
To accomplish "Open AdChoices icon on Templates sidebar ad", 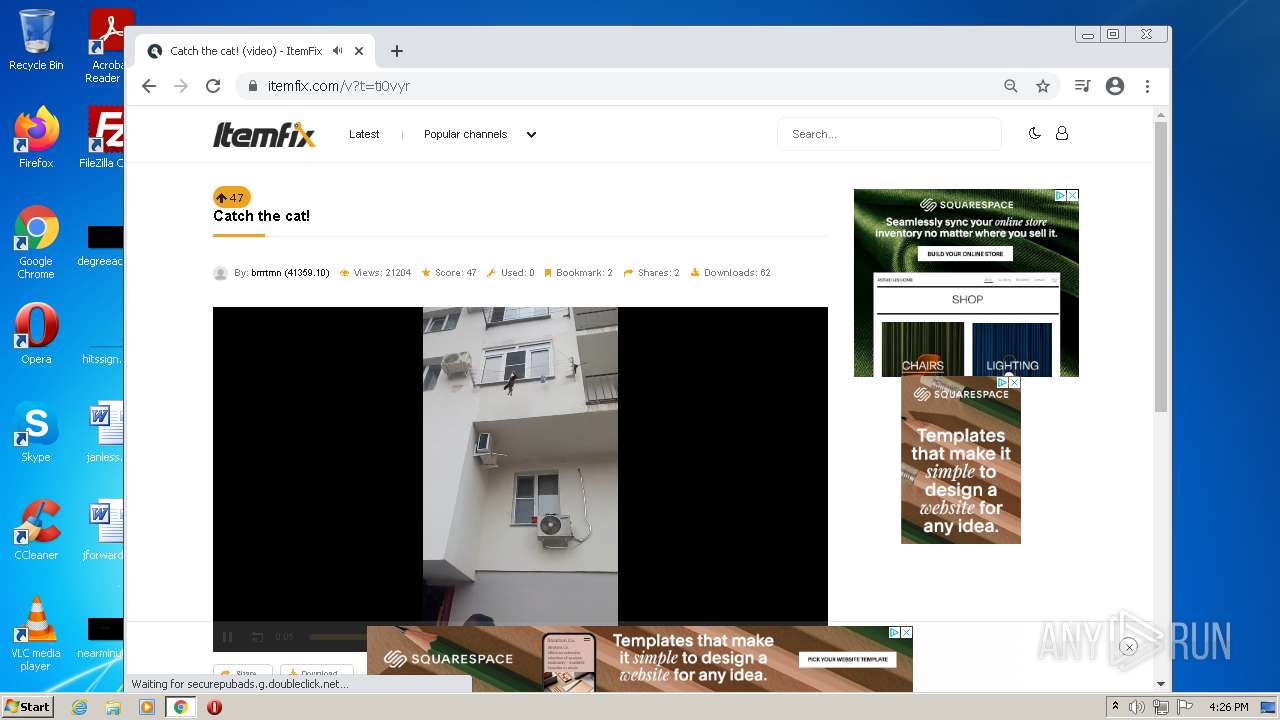I will (x=1003, y=382).
